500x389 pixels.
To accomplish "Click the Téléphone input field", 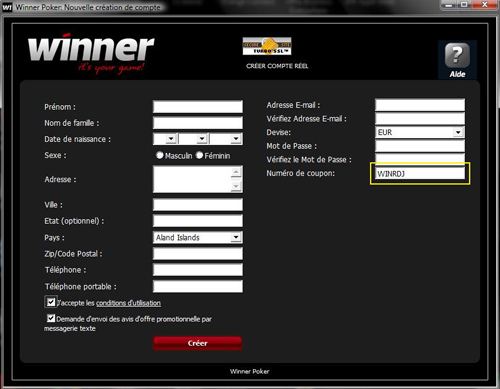I will pos(198,270).
